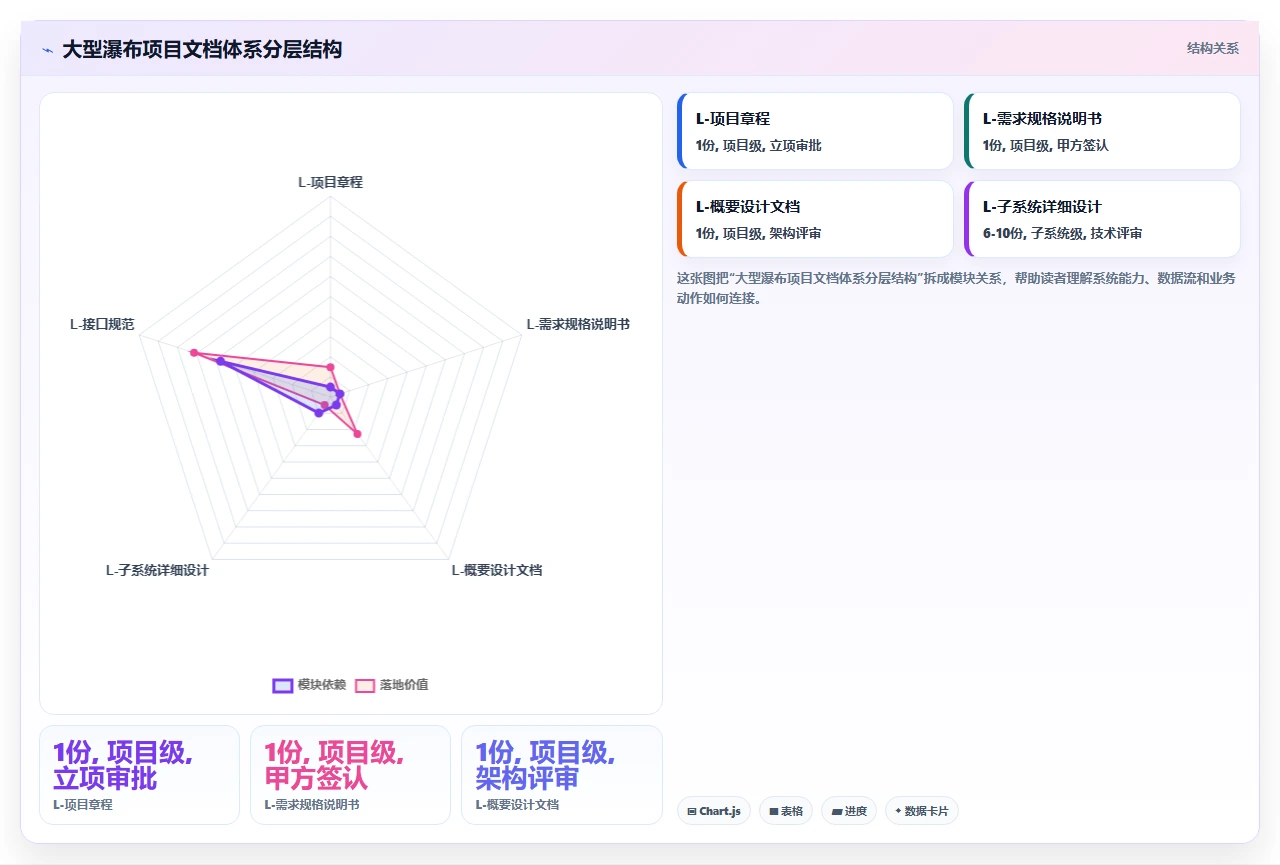Click the large pink 甲方签认 stat tile
This screenshot has height=865, width=1280.
point(350,775)
